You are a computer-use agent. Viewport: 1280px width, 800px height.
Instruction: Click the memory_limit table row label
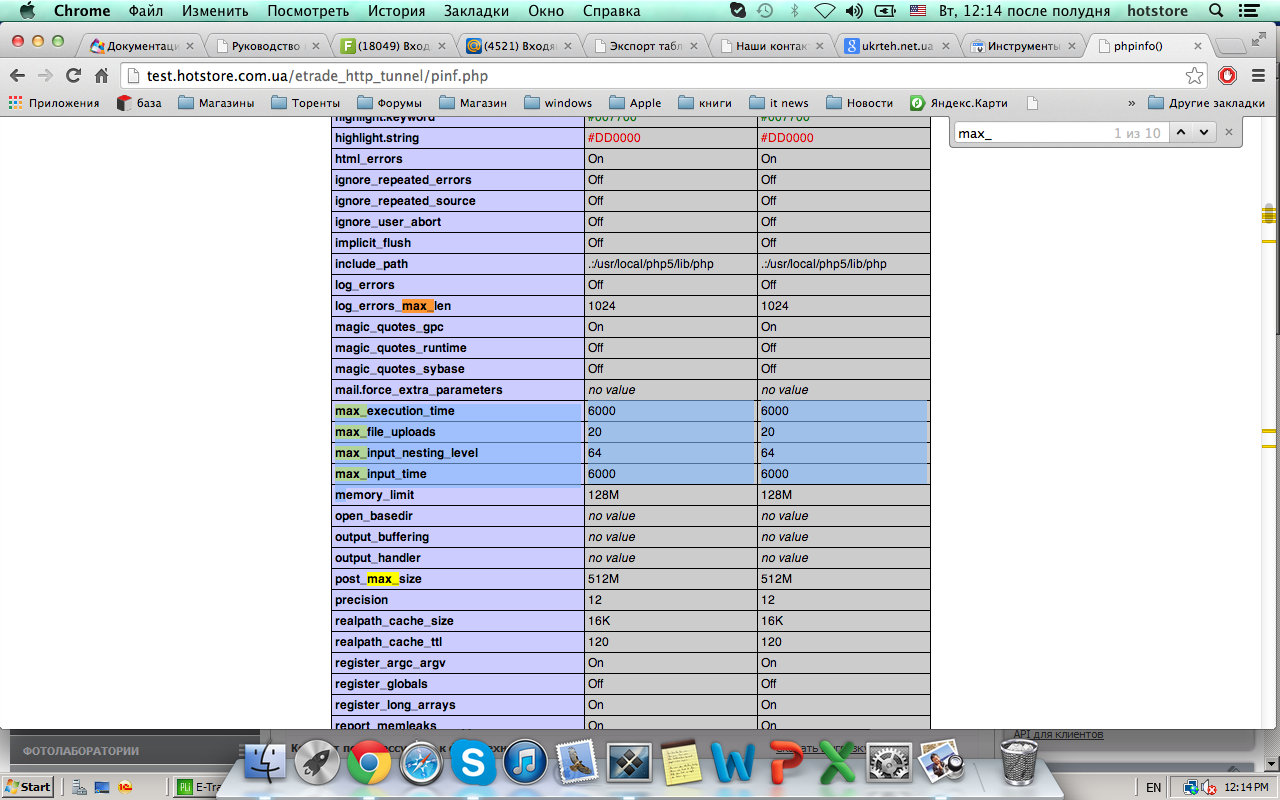[x=374, y=495]
